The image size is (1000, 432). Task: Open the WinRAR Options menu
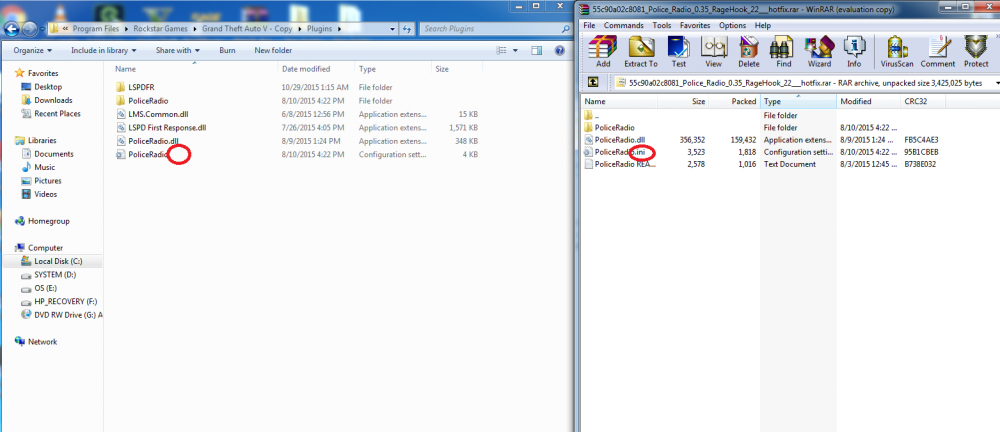point(732,26)
